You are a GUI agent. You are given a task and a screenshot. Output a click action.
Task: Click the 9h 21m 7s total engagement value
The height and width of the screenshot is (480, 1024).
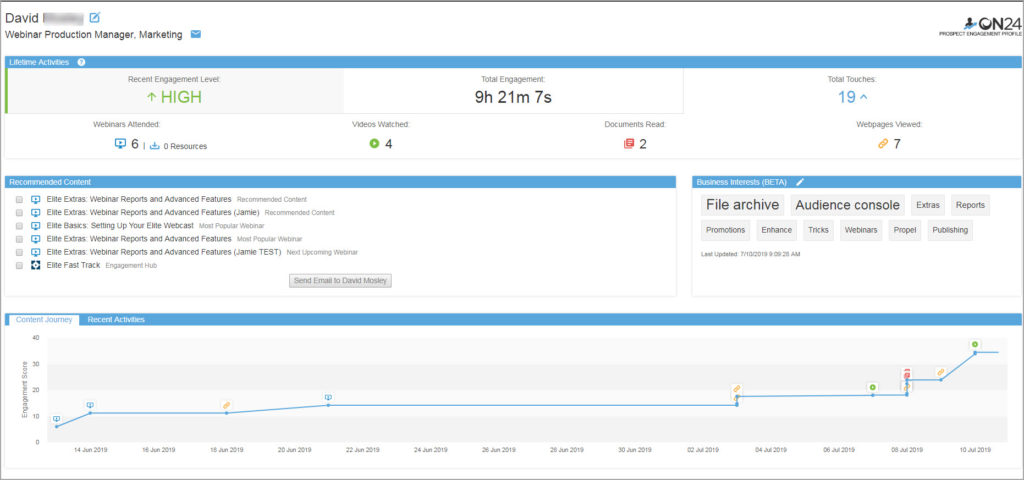[x=513, y=98]
